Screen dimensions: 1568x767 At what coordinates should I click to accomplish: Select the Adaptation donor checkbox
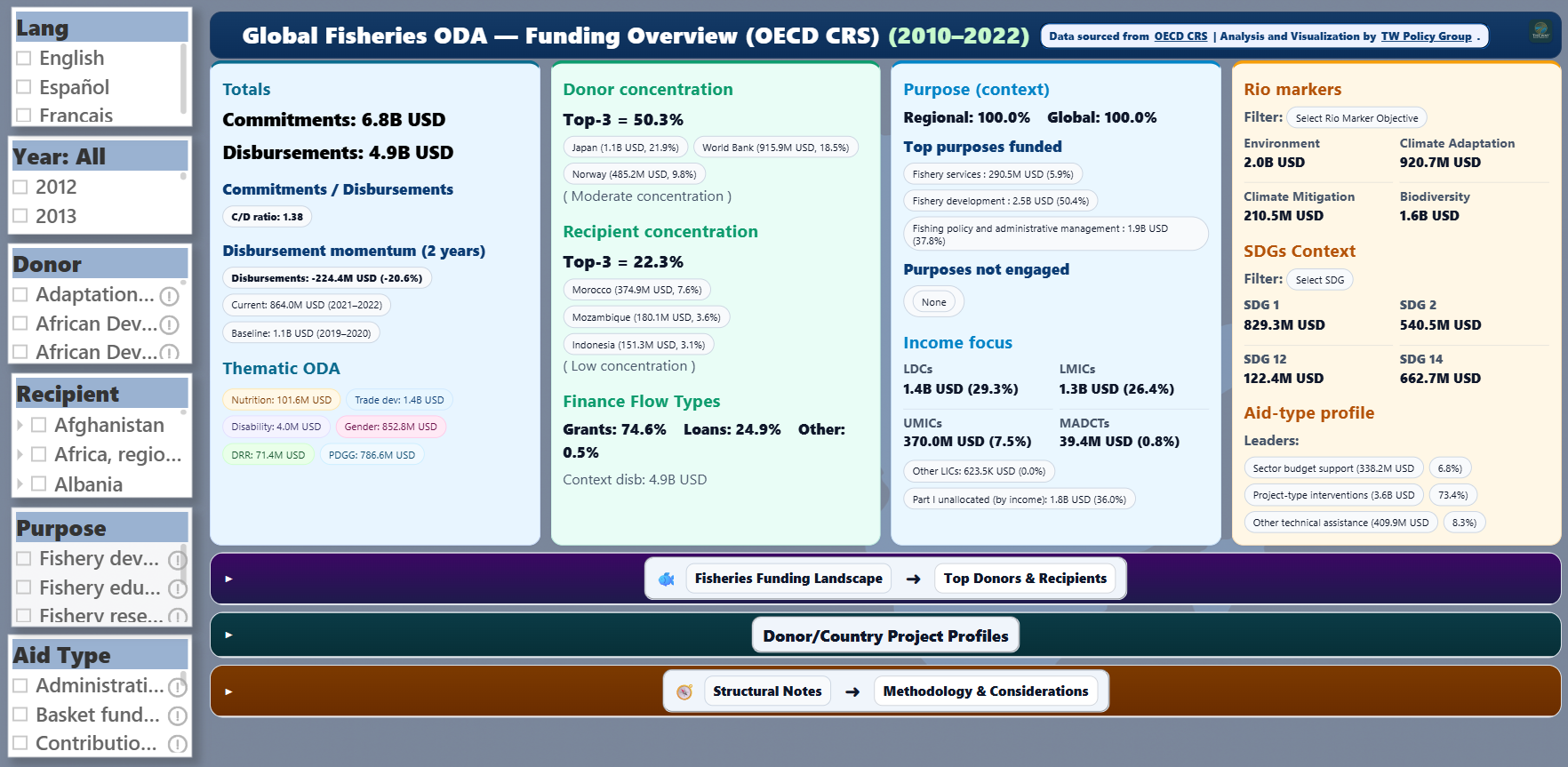tap(20, 294)
